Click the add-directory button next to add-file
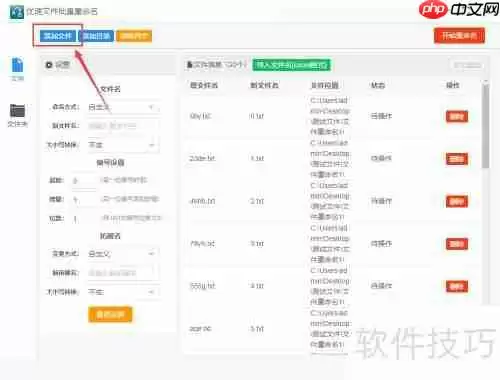Viewport: 500px width, 380px height. tap(96, 36)
